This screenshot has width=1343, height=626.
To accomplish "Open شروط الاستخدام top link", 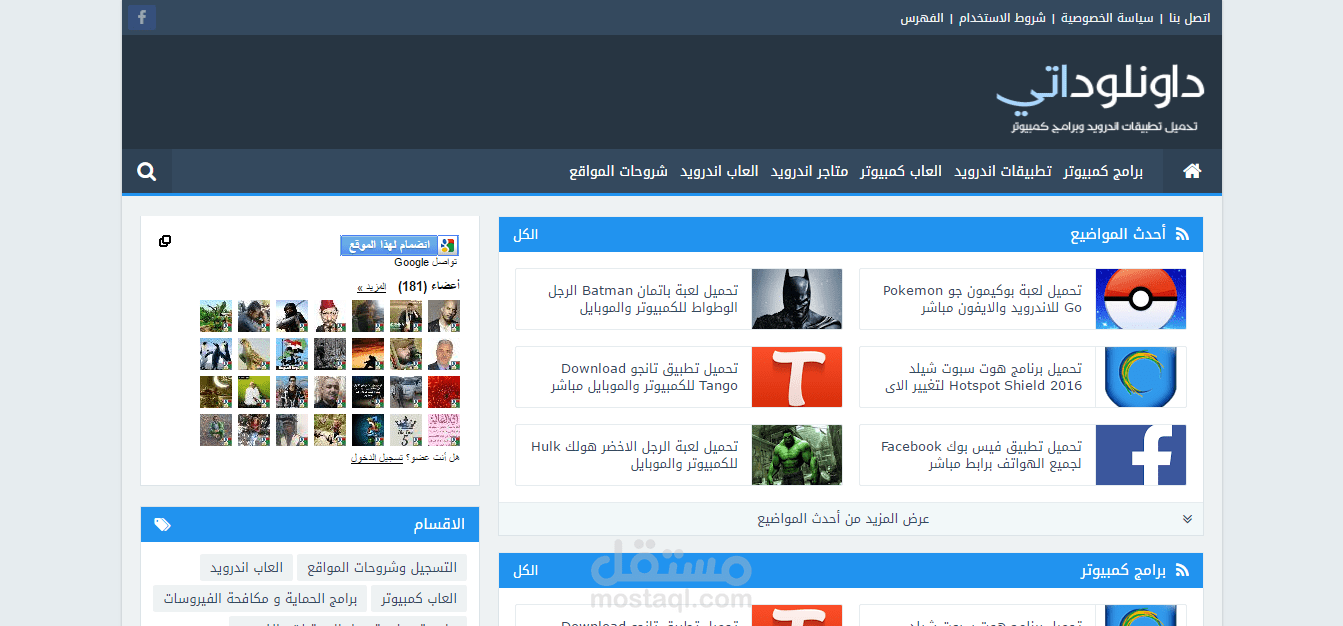I will (1002, 18).
